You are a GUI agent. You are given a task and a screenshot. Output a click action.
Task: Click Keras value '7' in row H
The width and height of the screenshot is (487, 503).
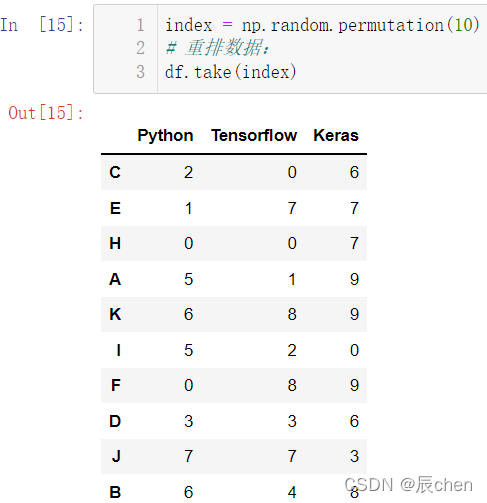(354, 243)
